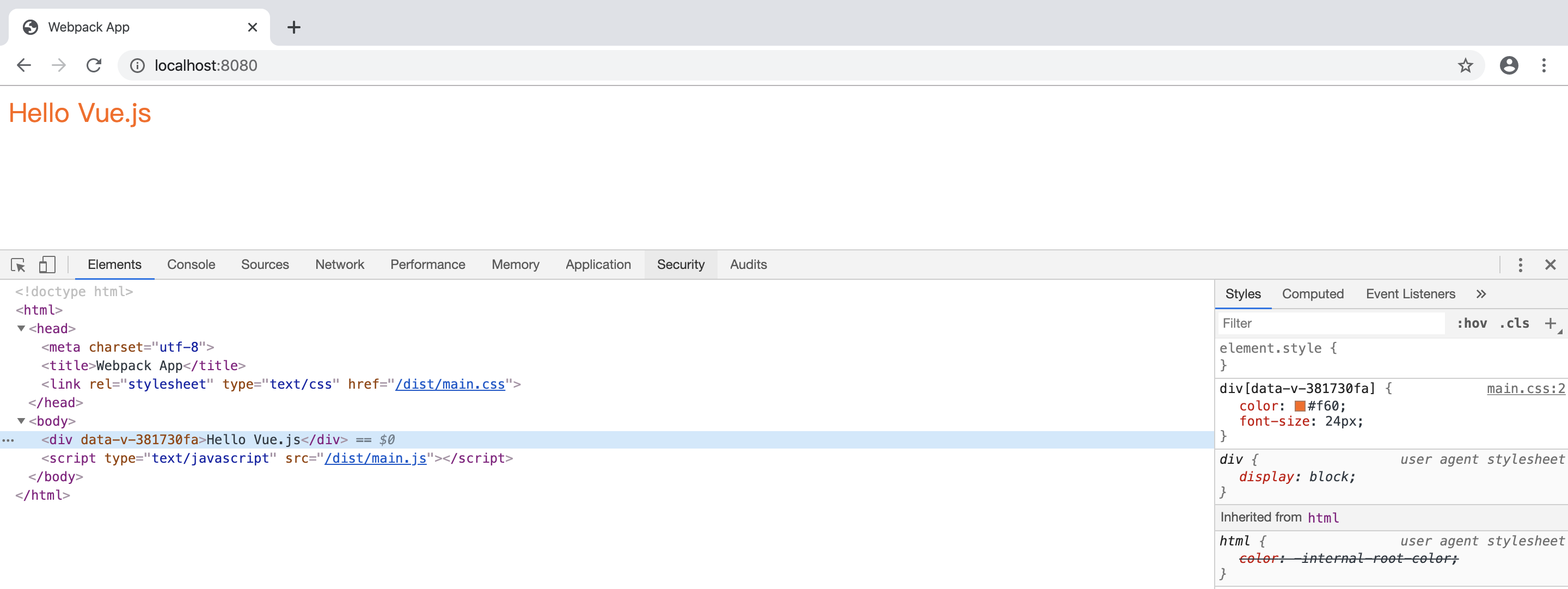The height and width of the screenshot is (589, 1568).
Task: Open the /dist/main.css link
Action: click(x=450, y=384)
